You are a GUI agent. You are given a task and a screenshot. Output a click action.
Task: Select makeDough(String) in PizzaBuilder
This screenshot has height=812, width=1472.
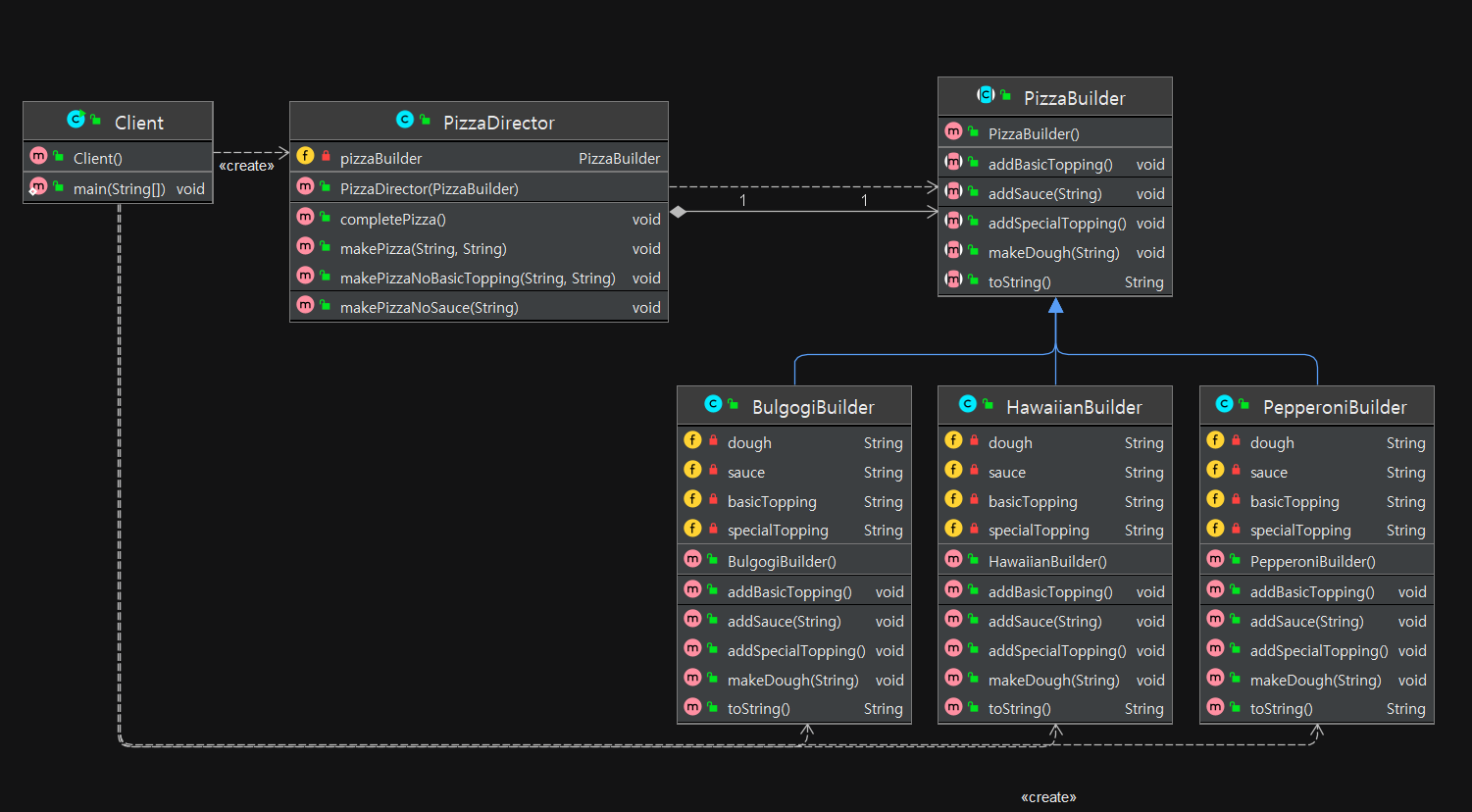1055,253
